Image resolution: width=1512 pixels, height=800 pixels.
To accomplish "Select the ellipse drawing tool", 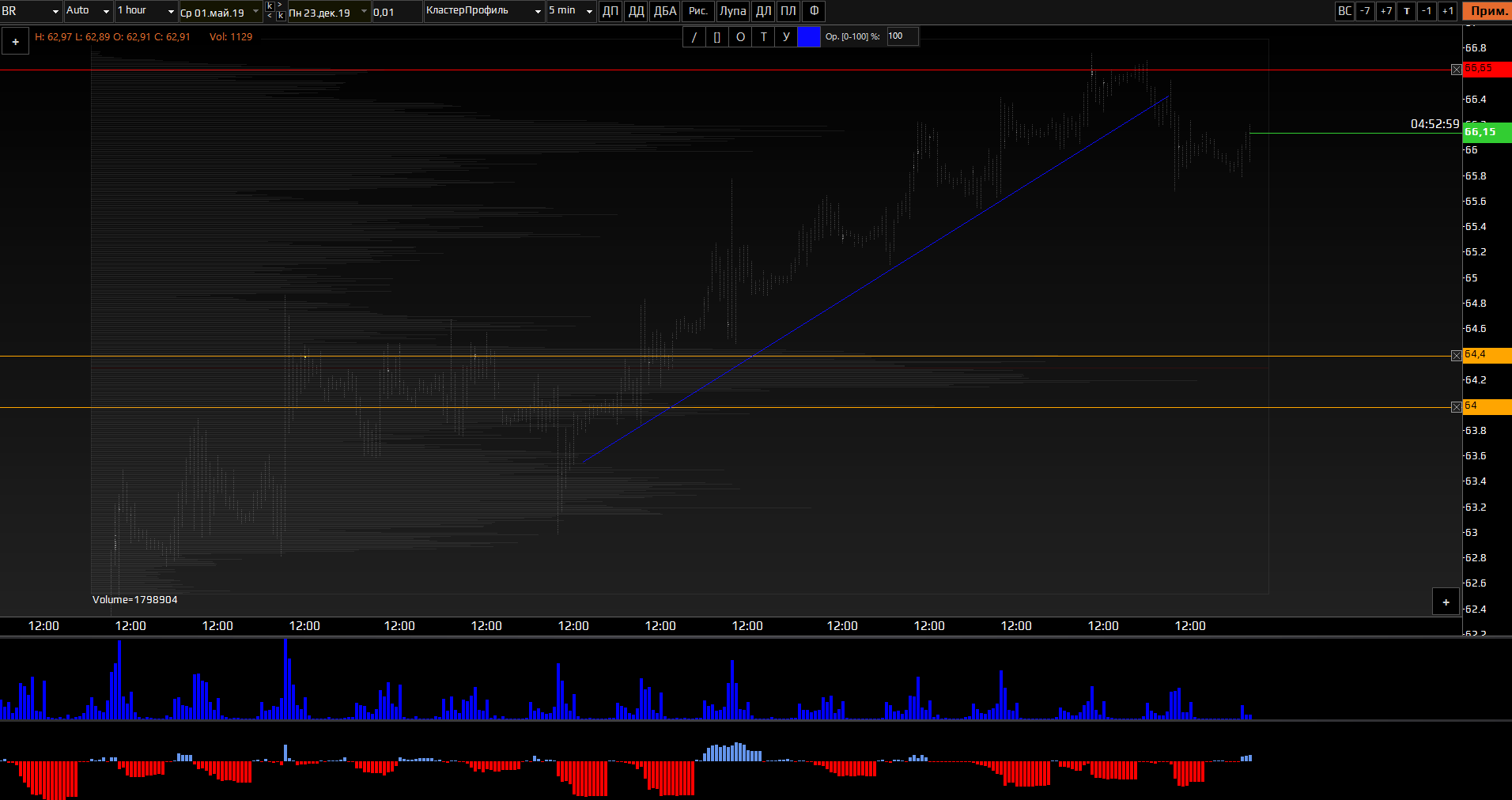I will pyautogui.click(x=740, y=36).
